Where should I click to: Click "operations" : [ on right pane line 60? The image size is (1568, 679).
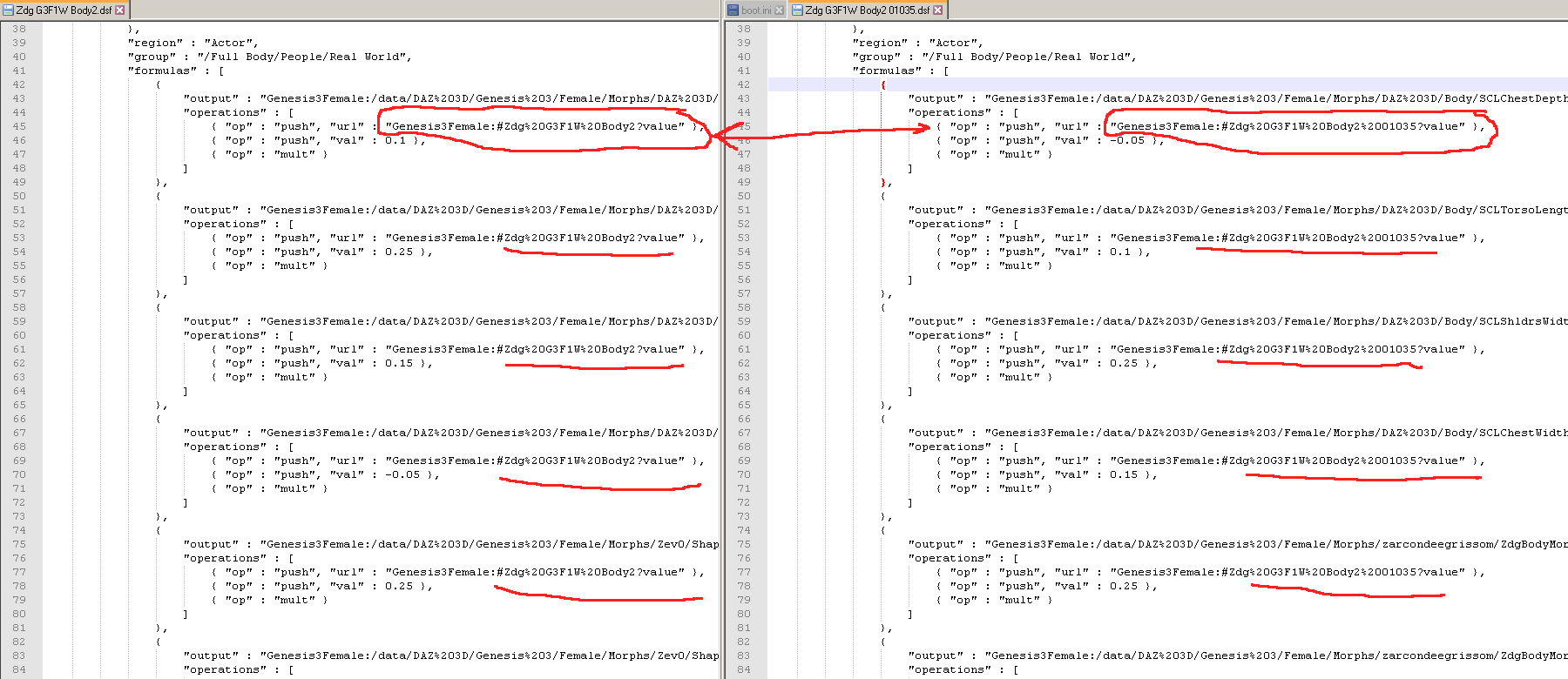coord(963,335)
